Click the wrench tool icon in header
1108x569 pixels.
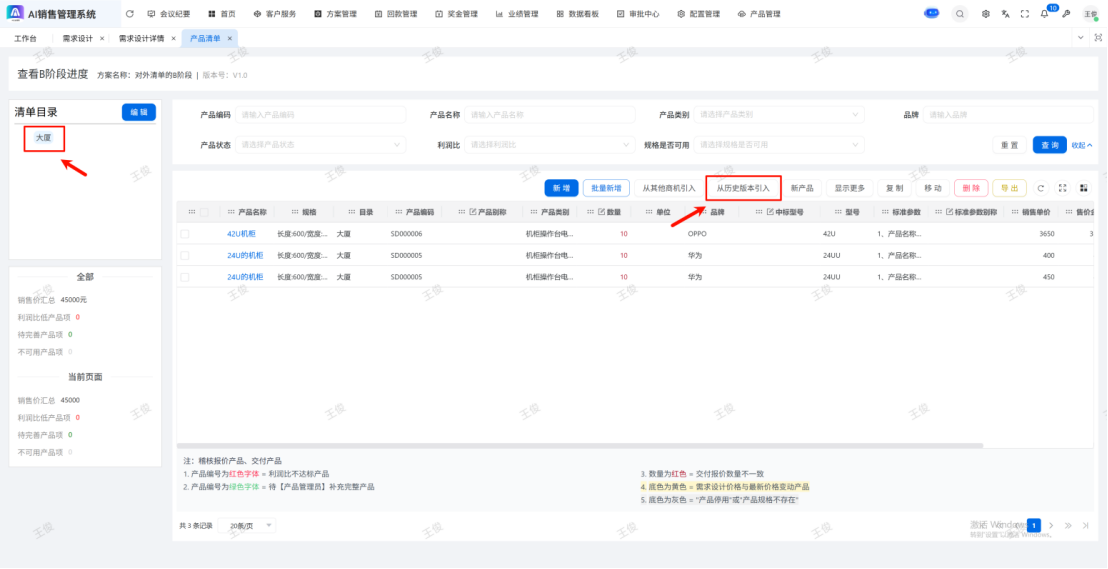point(1066,14)
